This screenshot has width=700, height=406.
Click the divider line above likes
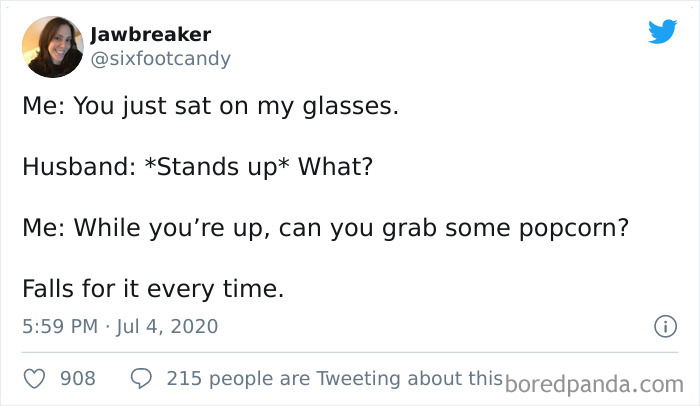(350, 352)
